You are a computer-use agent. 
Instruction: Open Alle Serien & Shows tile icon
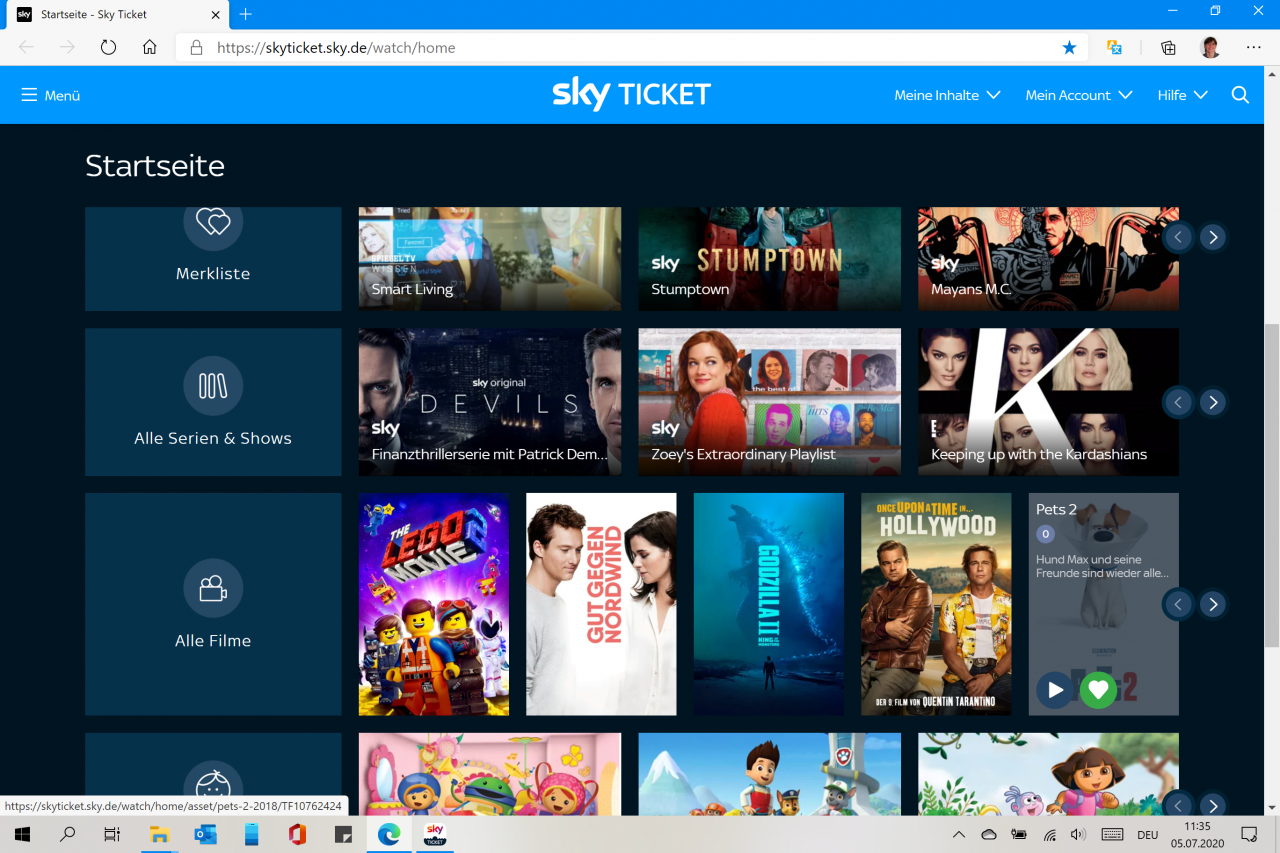[x=213, y=386]
